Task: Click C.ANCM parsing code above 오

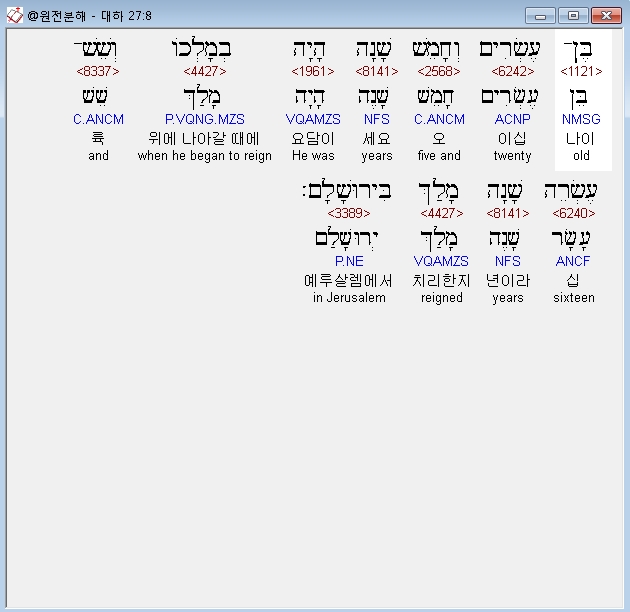Action: 439,119
